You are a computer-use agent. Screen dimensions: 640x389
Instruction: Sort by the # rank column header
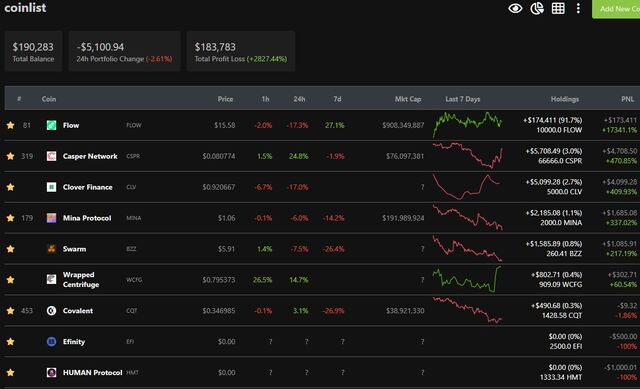pyautogui.click(x=19, y=99)
